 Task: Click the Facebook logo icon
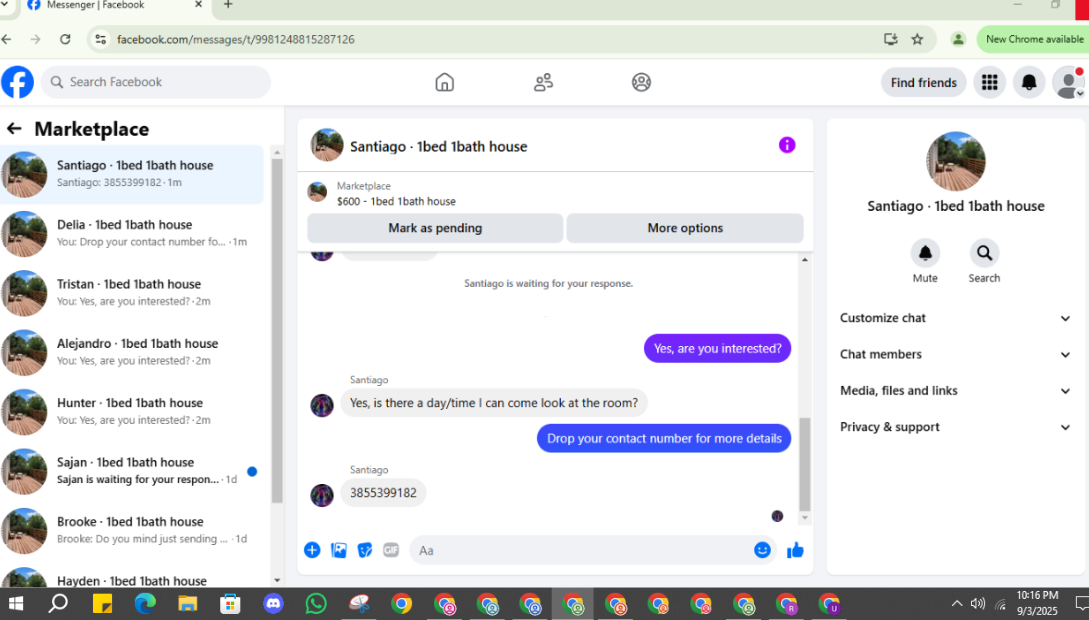tap(17, 83)
